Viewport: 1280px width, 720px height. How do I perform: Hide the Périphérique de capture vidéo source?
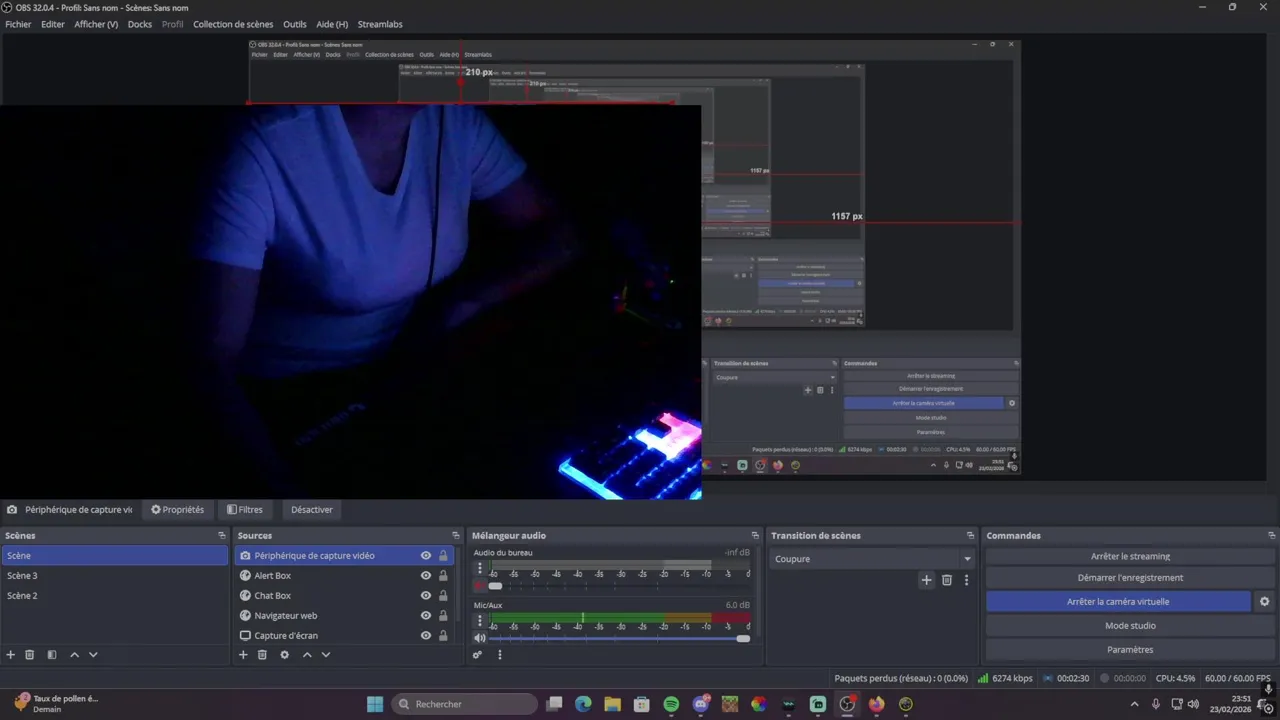426,556
